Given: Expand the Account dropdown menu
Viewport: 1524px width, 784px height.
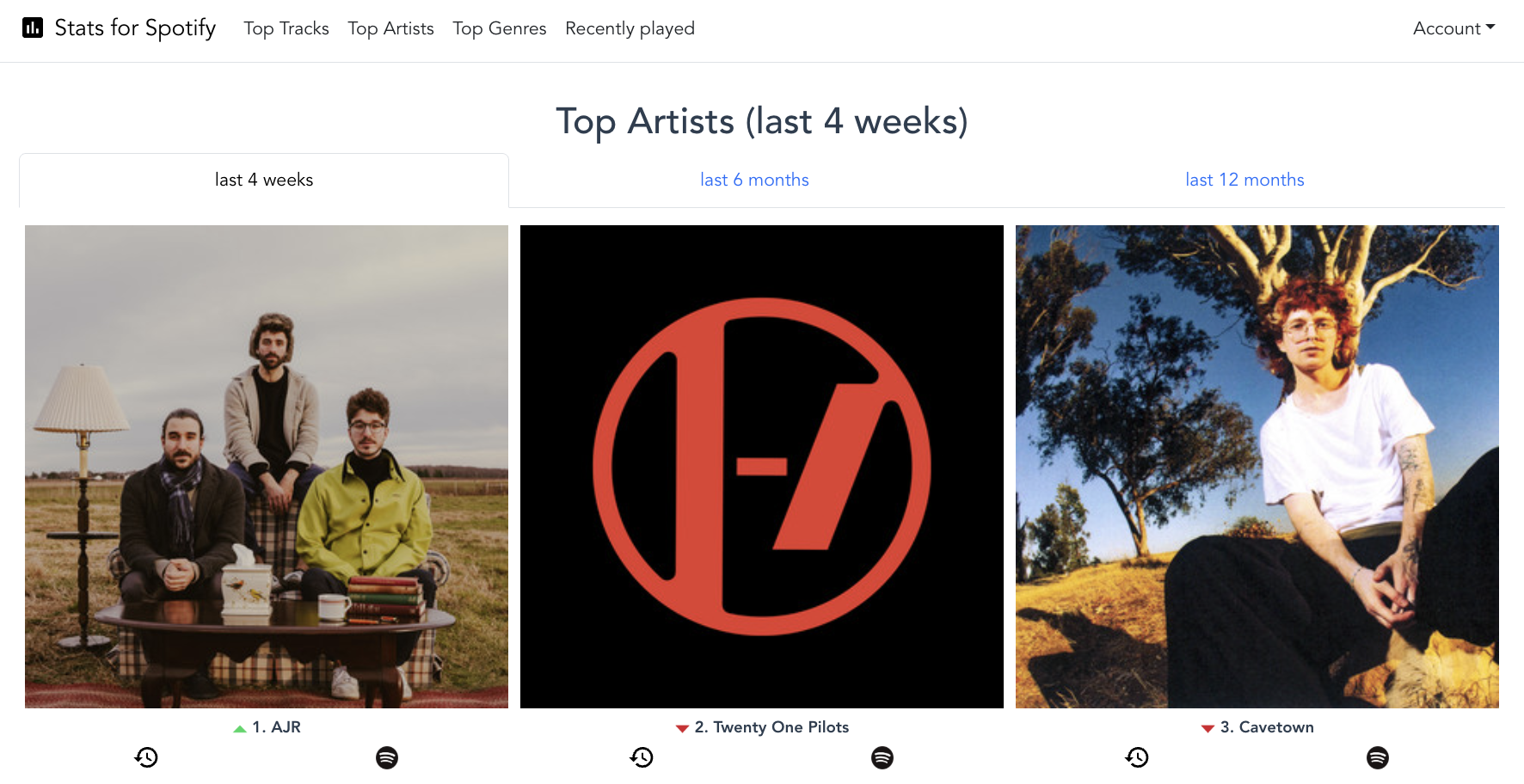Looking at the screenshot, I should [x=1454, y=28].
